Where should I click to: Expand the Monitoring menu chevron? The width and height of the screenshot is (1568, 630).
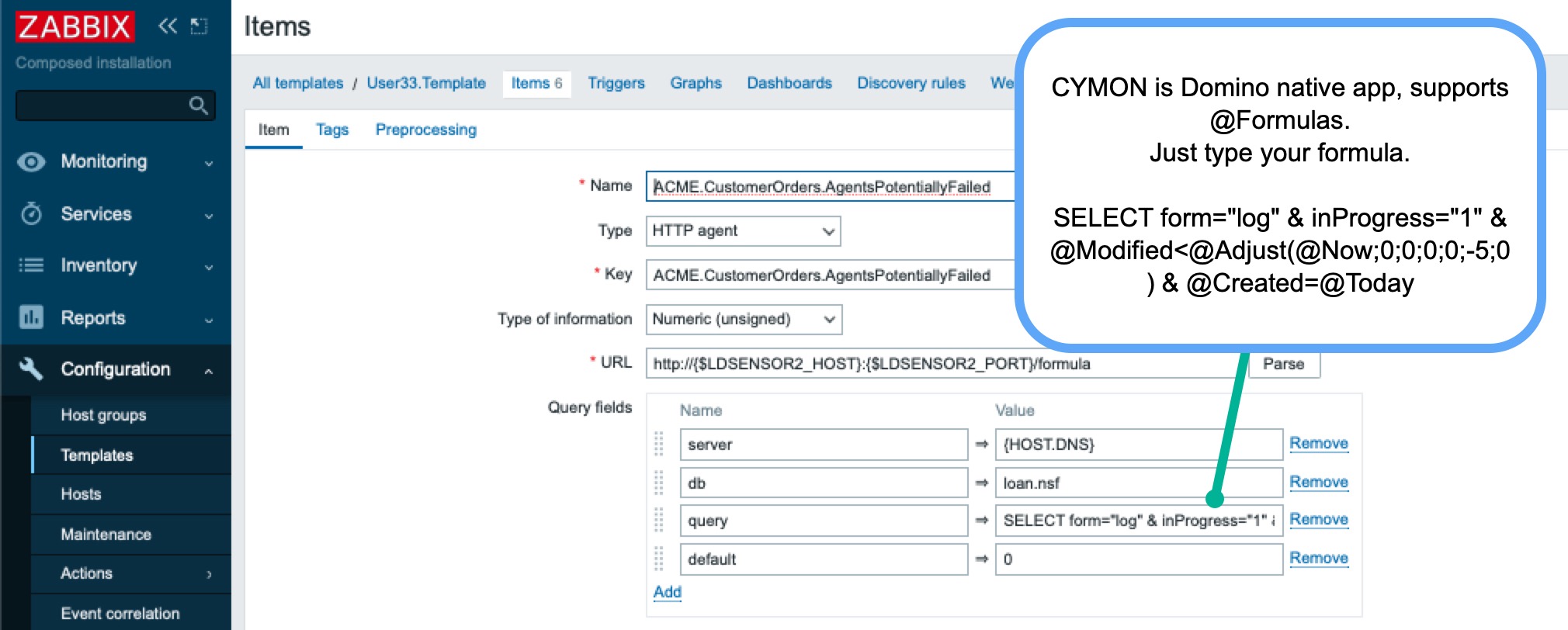point(209,163)
